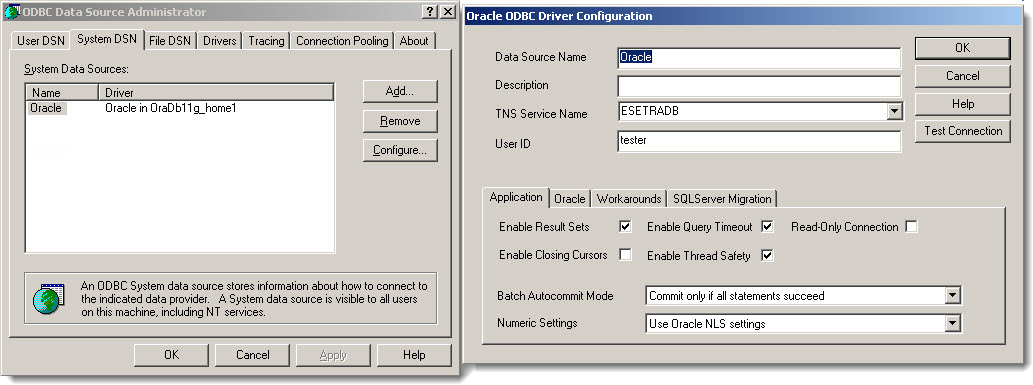1033x385 pixels.
Task: Click the Data Source Name input field
Action: [x=759, y=58]
